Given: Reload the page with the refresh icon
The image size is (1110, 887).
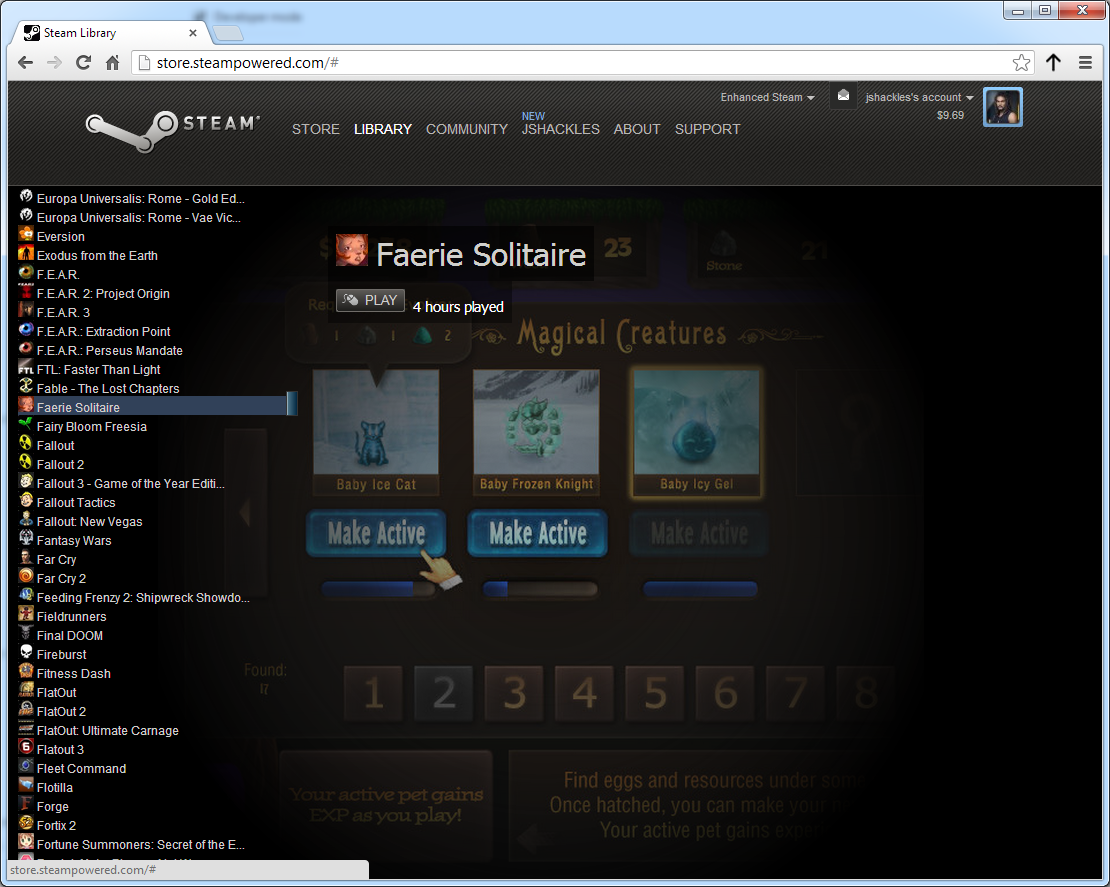Looking at the screenshot, I should [84, 62].
